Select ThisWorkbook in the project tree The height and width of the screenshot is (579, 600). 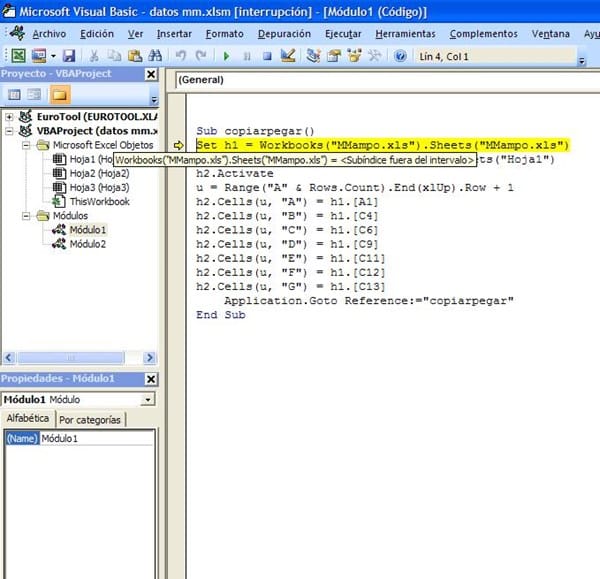(99, 201)
